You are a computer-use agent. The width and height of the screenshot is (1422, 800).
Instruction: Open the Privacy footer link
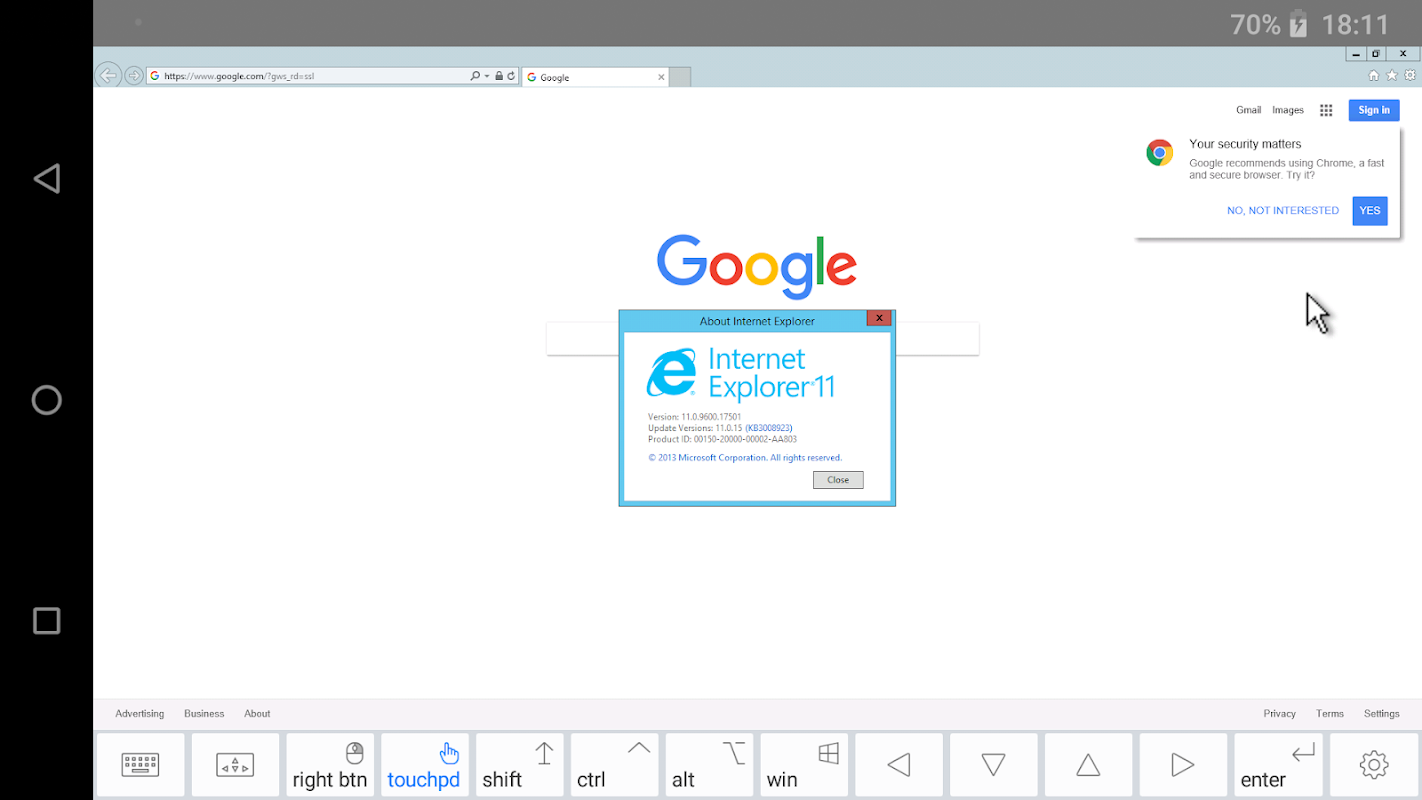(1279, 714)
